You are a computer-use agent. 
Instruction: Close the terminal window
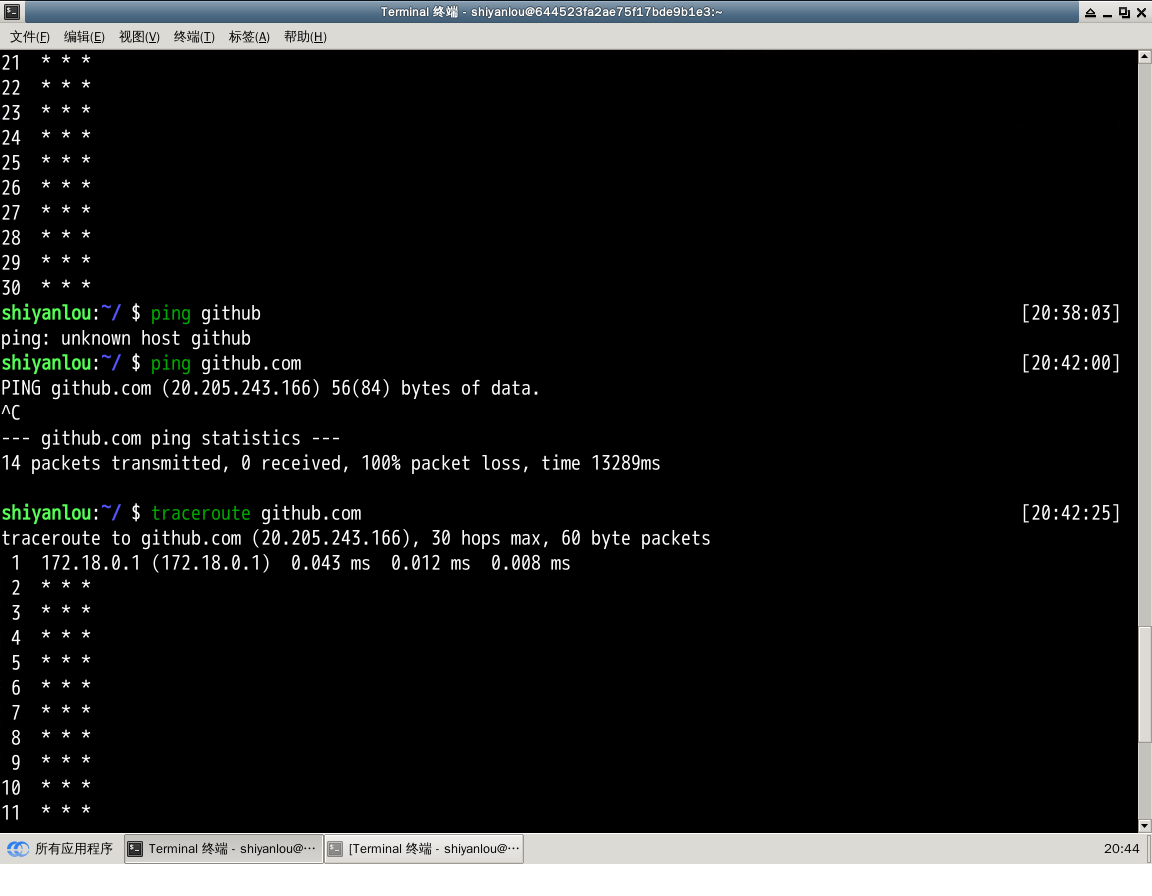pos(1141,12)
